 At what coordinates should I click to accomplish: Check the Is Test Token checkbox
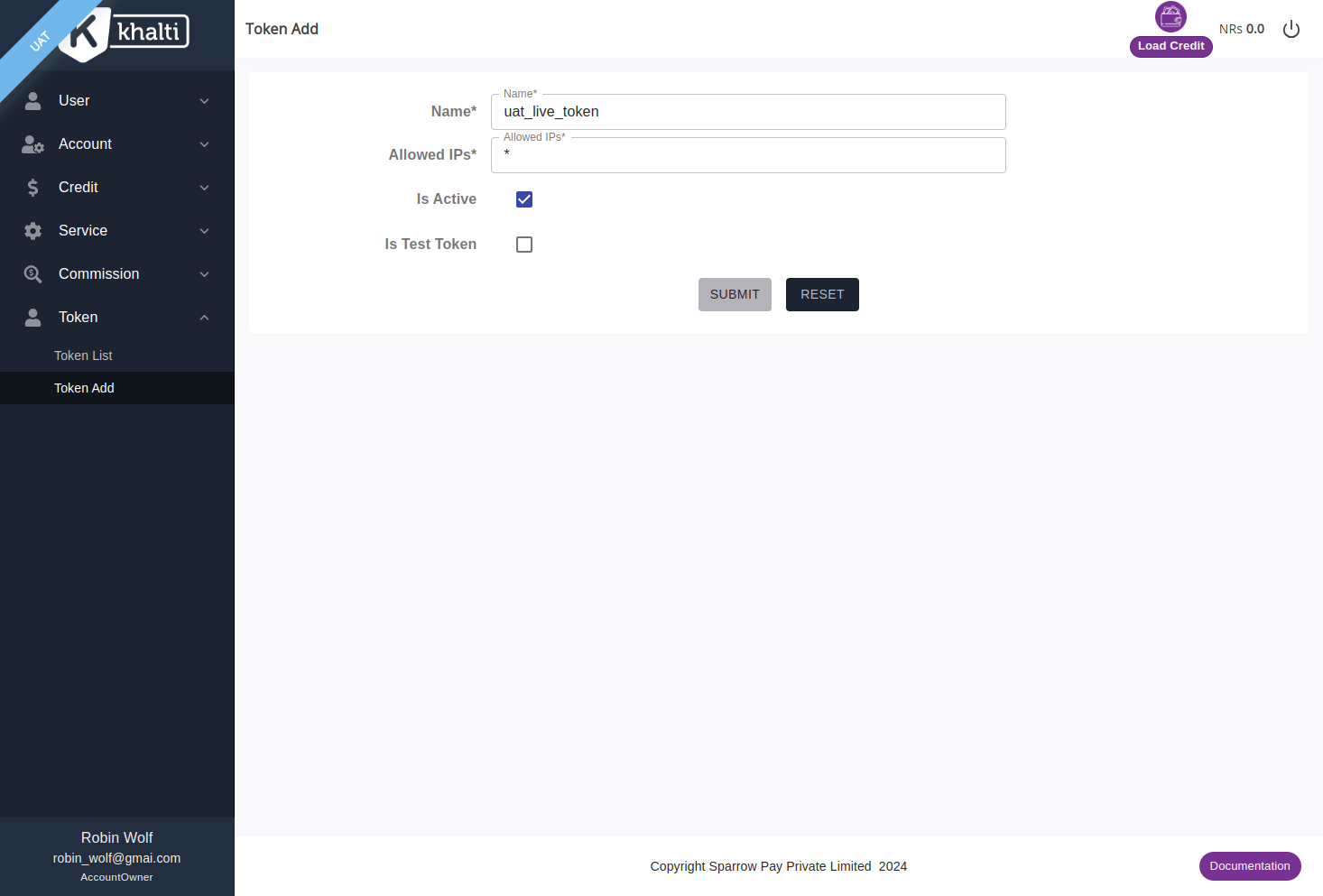524,245
